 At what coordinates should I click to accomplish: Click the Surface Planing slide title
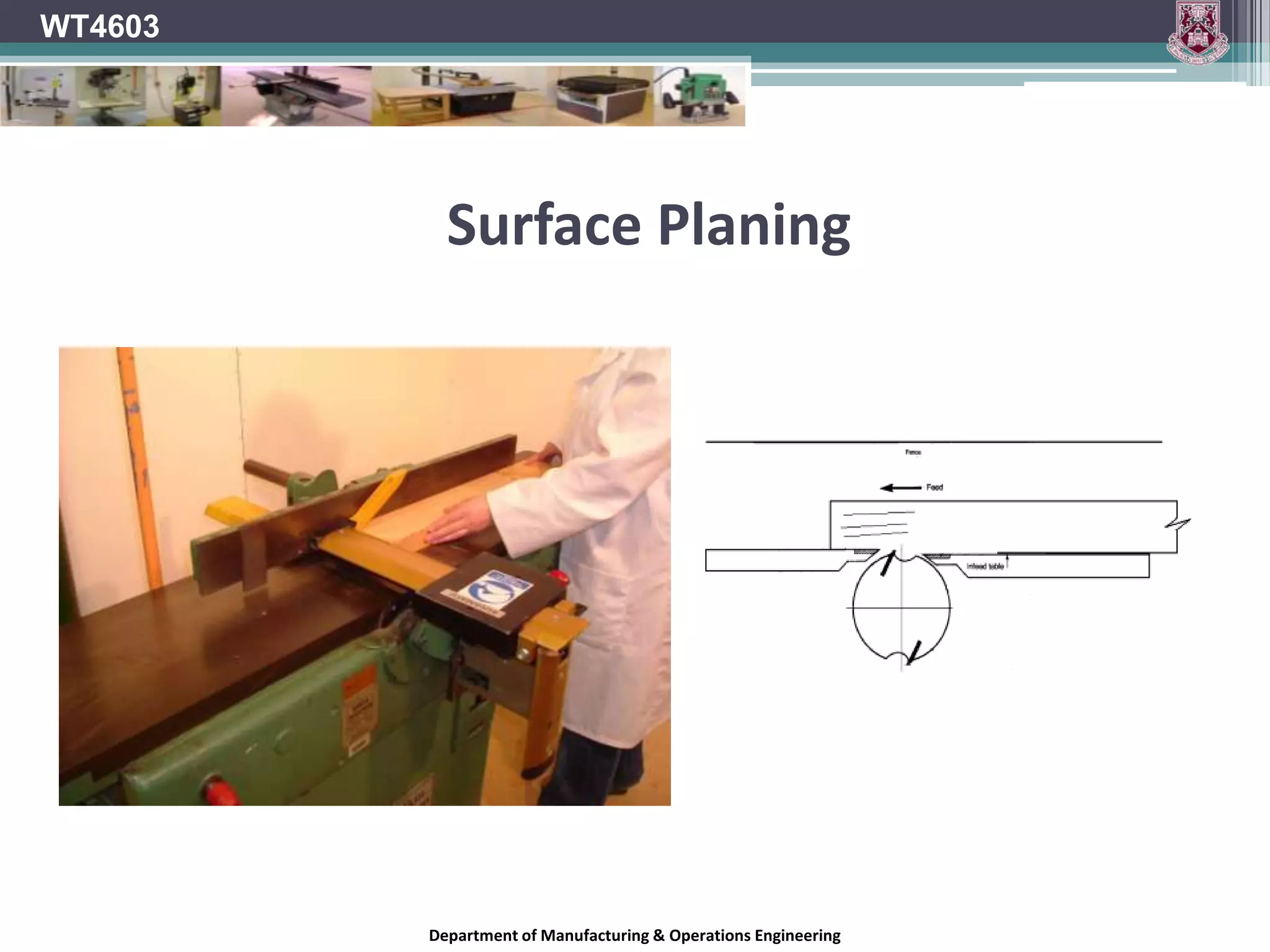pyautogui.click(x=648, y=225)
